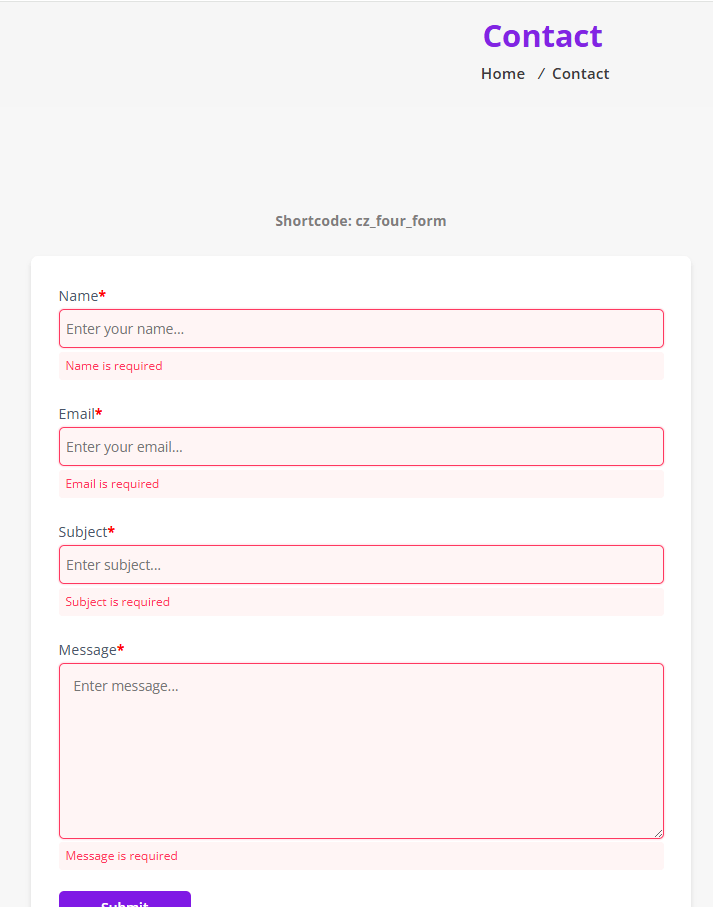Focus the 'Enter your email' input
The image size is (713, 907).
[x=361, y=447]
